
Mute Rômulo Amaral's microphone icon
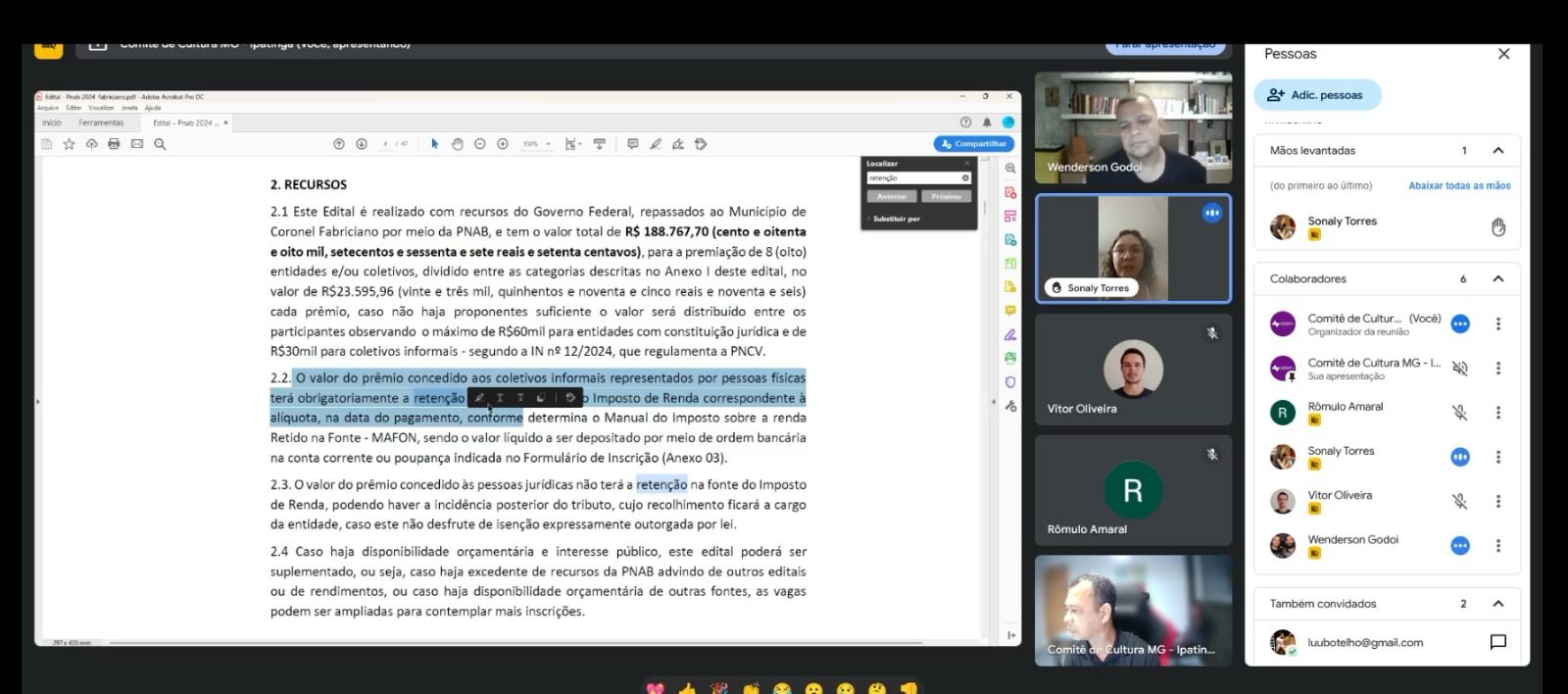(x=1459, y=413)
